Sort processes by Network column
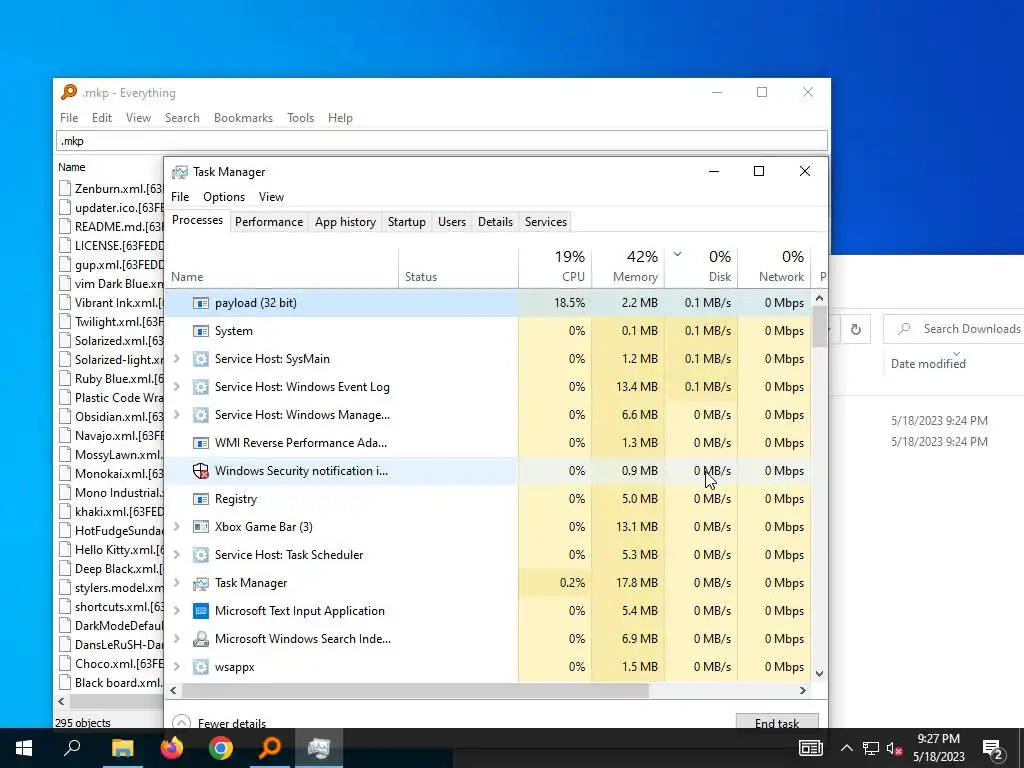This screenshot has width=1024, height=768. coord(775,267)
